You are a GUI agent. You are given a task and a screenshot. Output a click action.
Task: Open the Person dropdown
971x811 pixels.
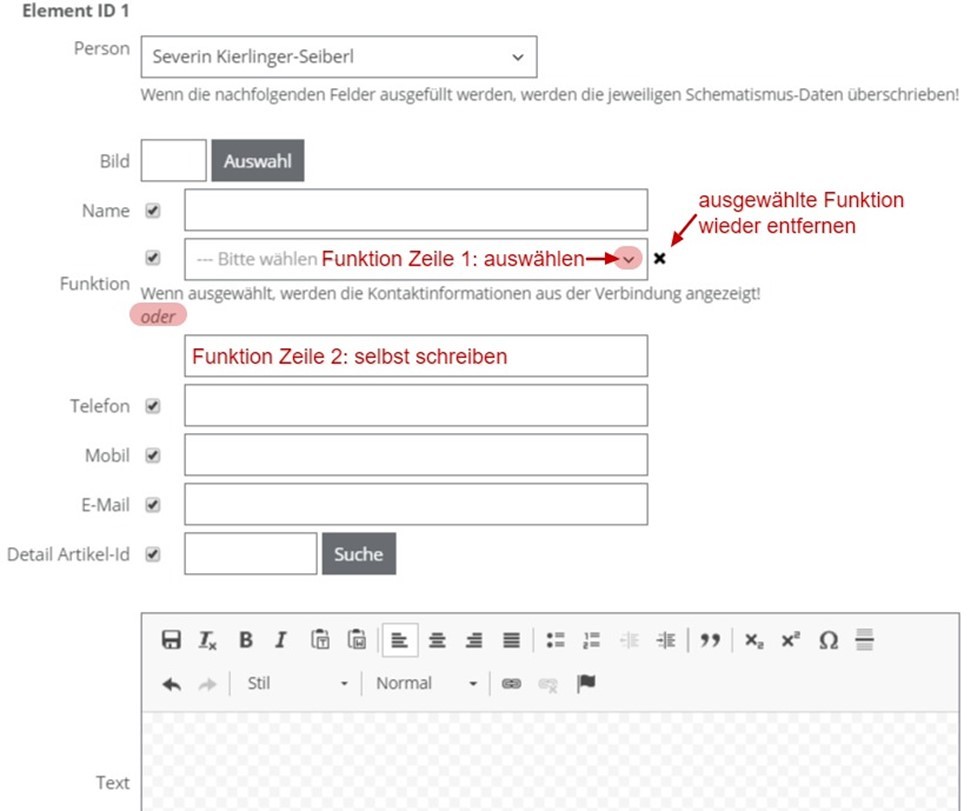point(338,57)
